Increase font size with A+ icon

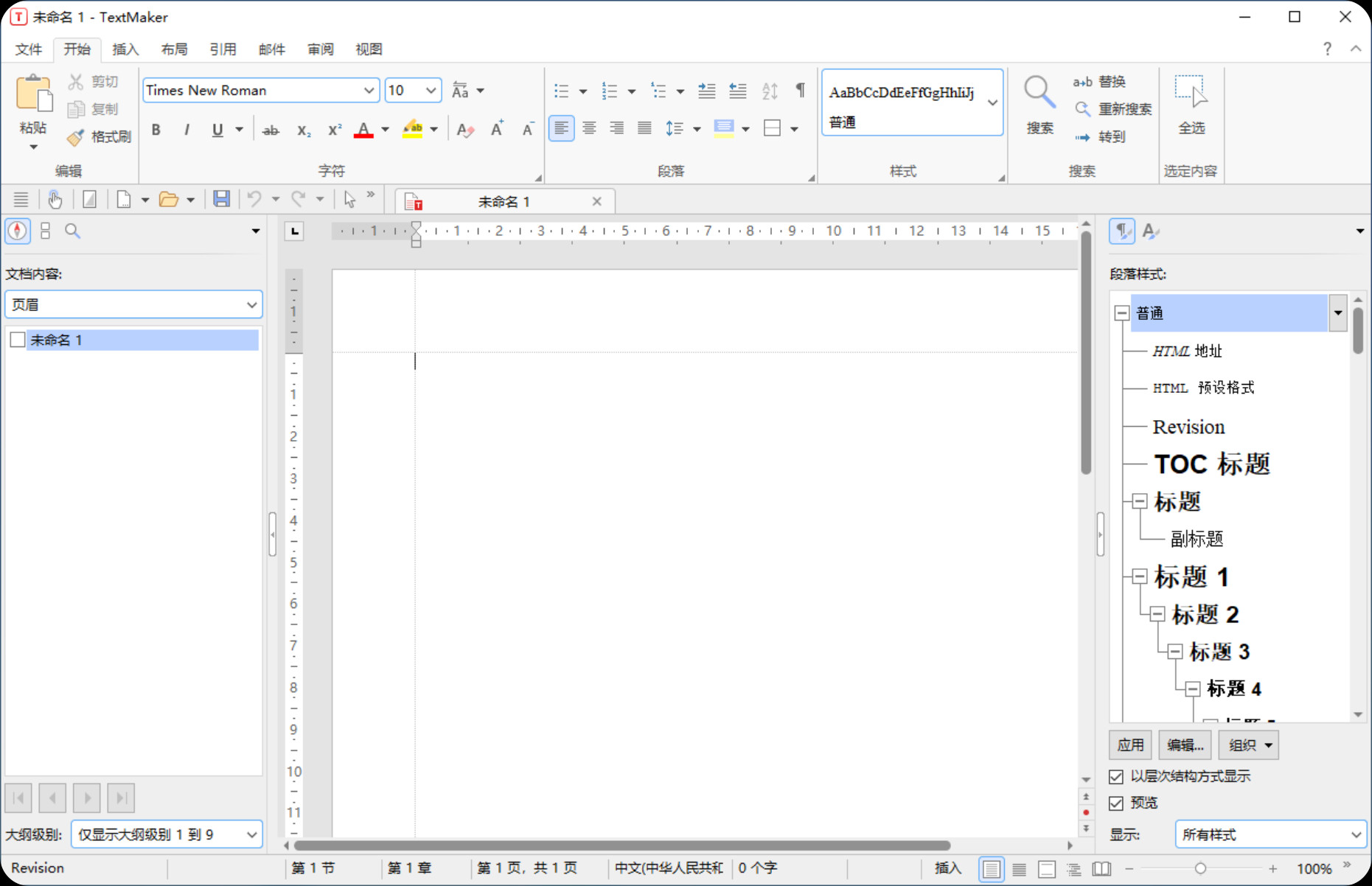[498, 129]
